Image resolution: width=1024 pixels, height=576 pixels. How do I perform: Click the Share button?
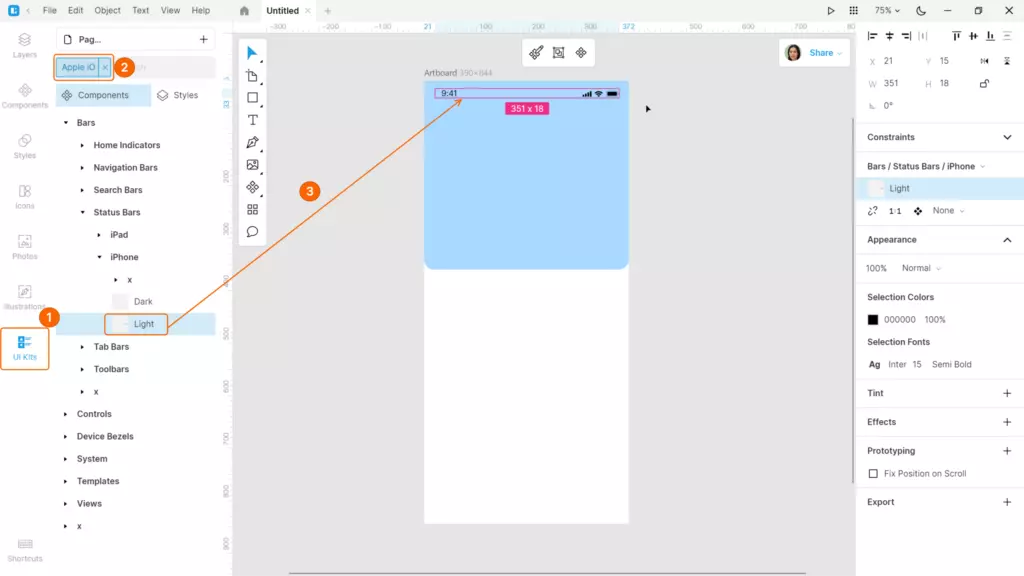point(825,53)
